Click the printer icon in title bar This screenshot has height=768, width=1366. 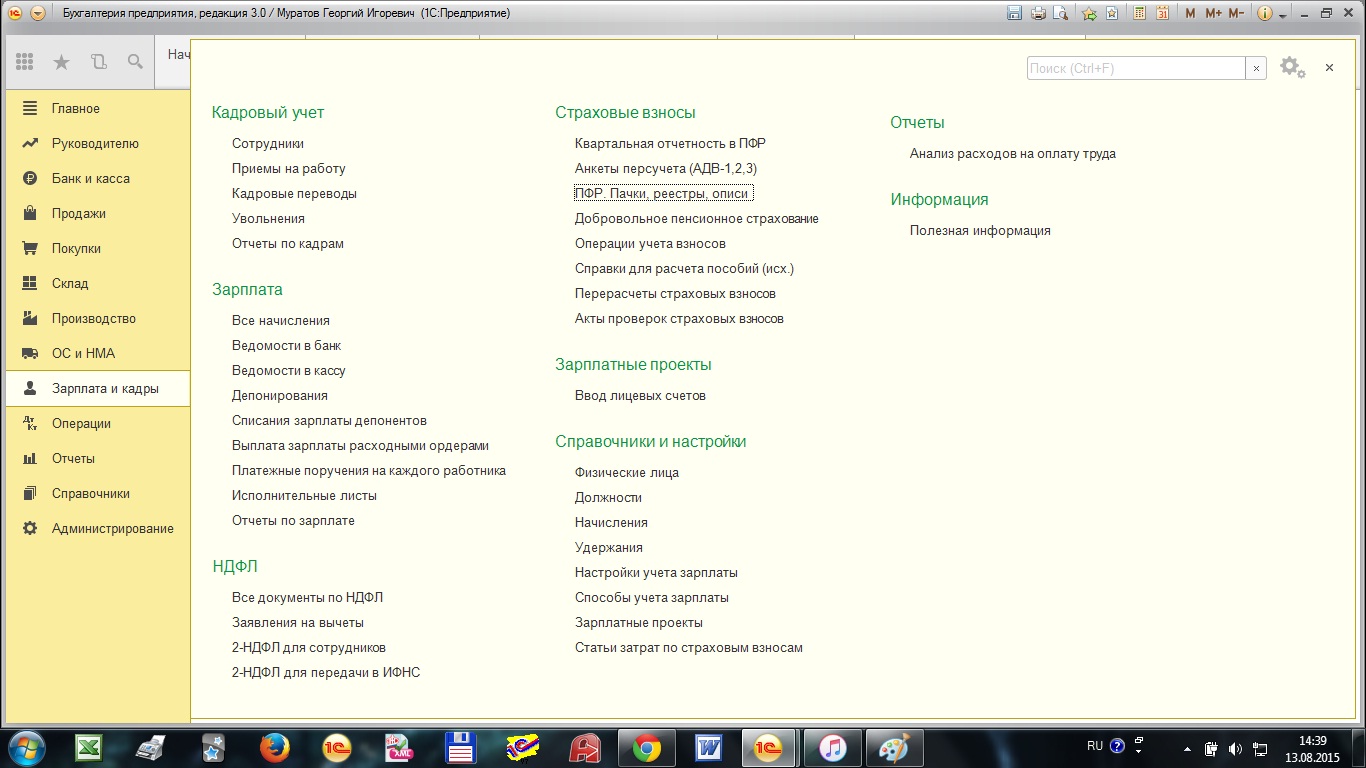[1038, 13]
